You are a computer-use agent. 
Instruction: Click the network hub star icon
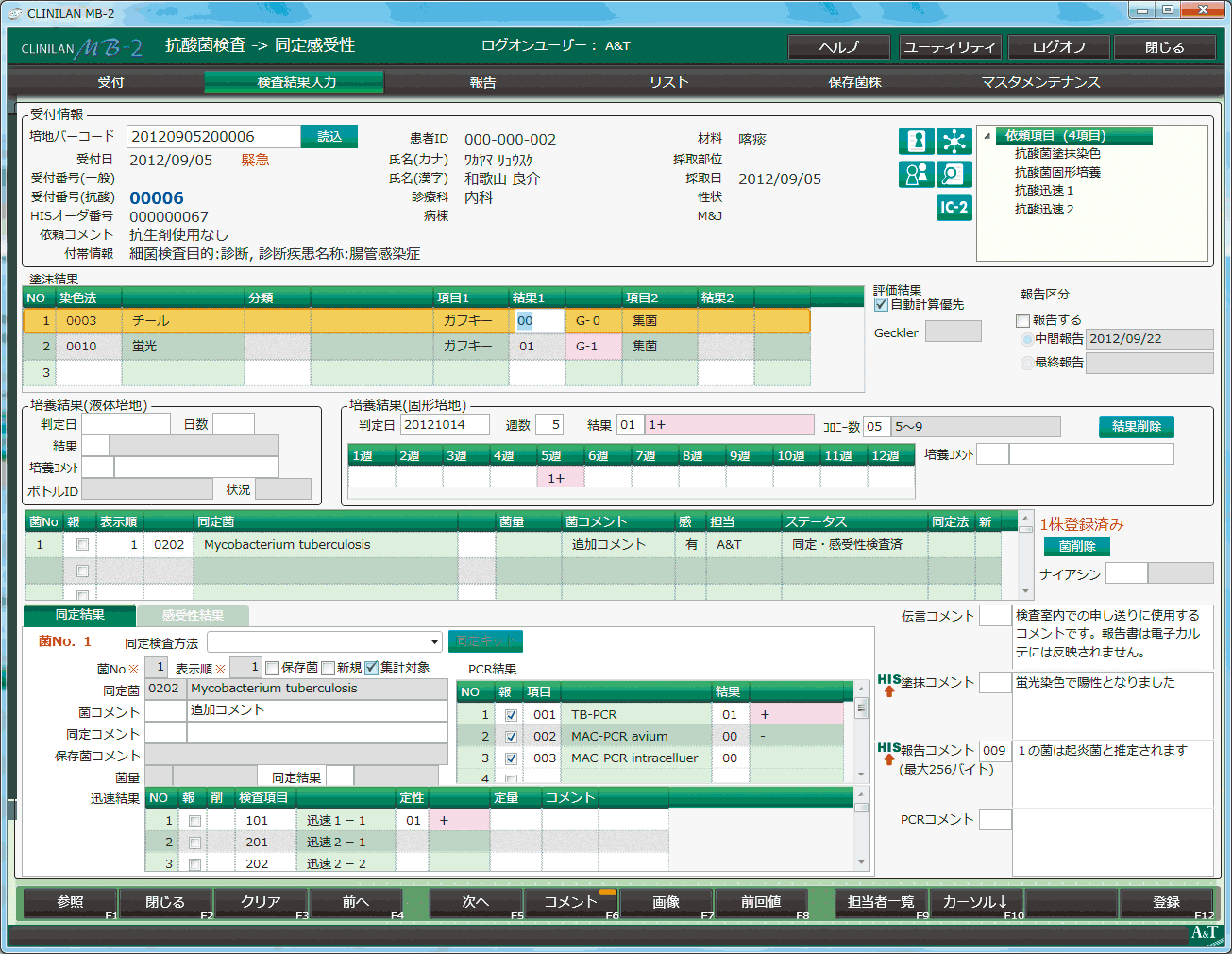click(954, 141)
